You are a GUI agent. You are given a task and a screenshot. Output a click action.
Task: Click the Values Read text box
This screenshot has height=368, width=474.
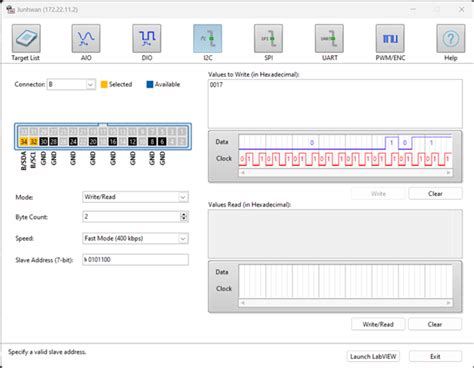[x=335, y=234]
